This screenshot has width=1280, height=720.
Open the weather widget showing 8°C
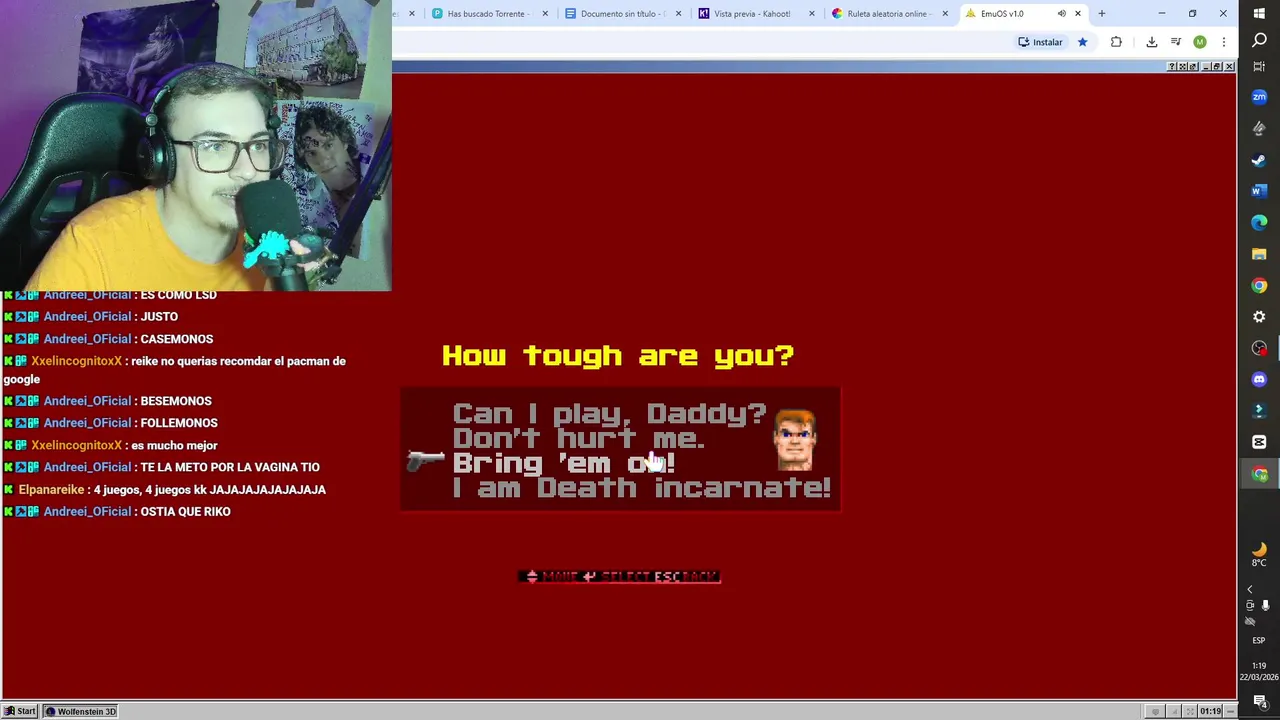pos(1259,554)
